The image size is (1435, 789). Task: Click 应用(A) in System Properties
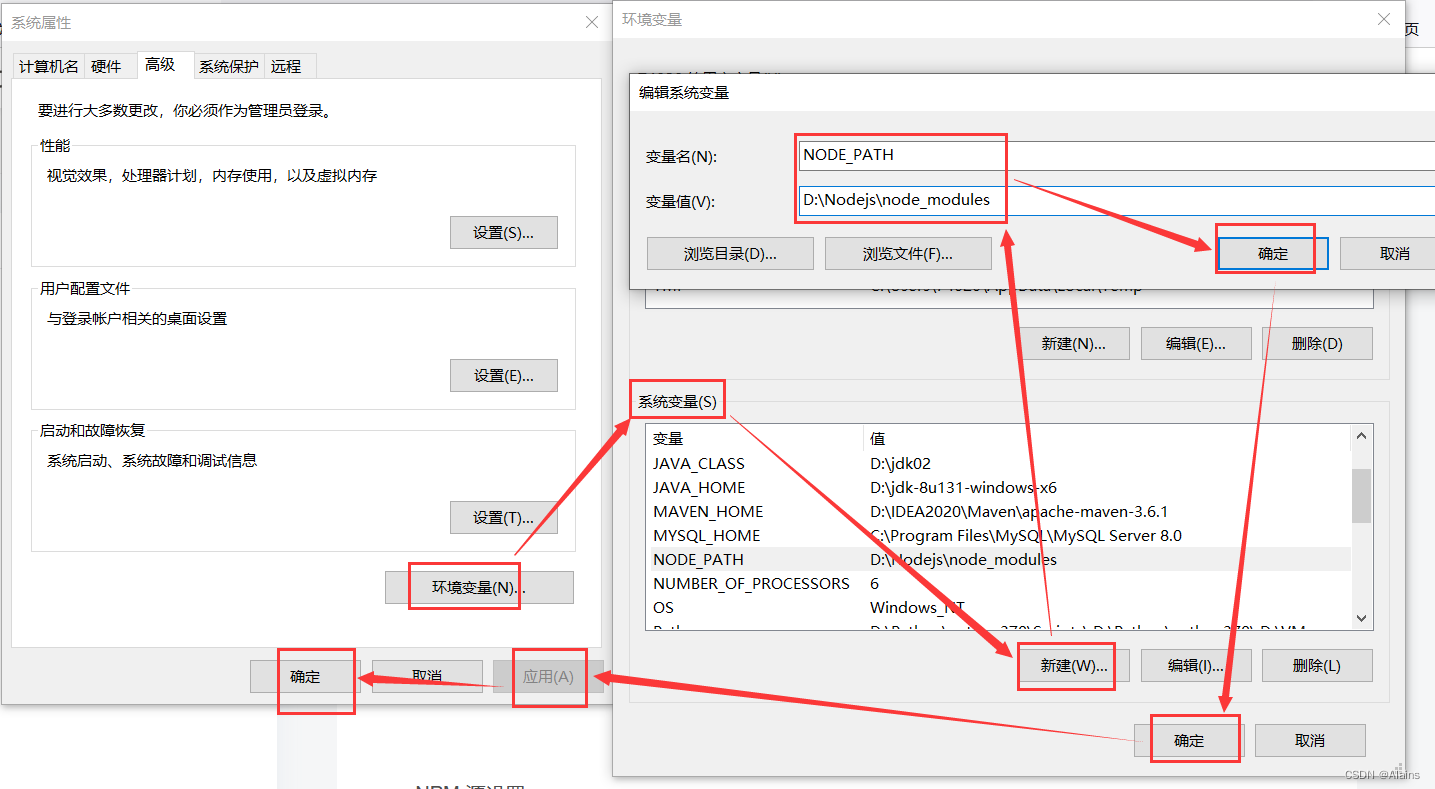click(546, 676)
